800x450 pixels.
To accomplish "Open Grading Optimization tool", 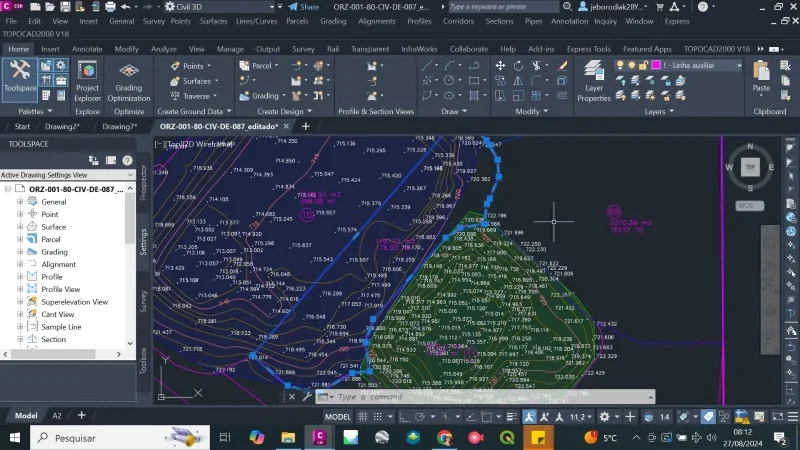I will point(129,82).
